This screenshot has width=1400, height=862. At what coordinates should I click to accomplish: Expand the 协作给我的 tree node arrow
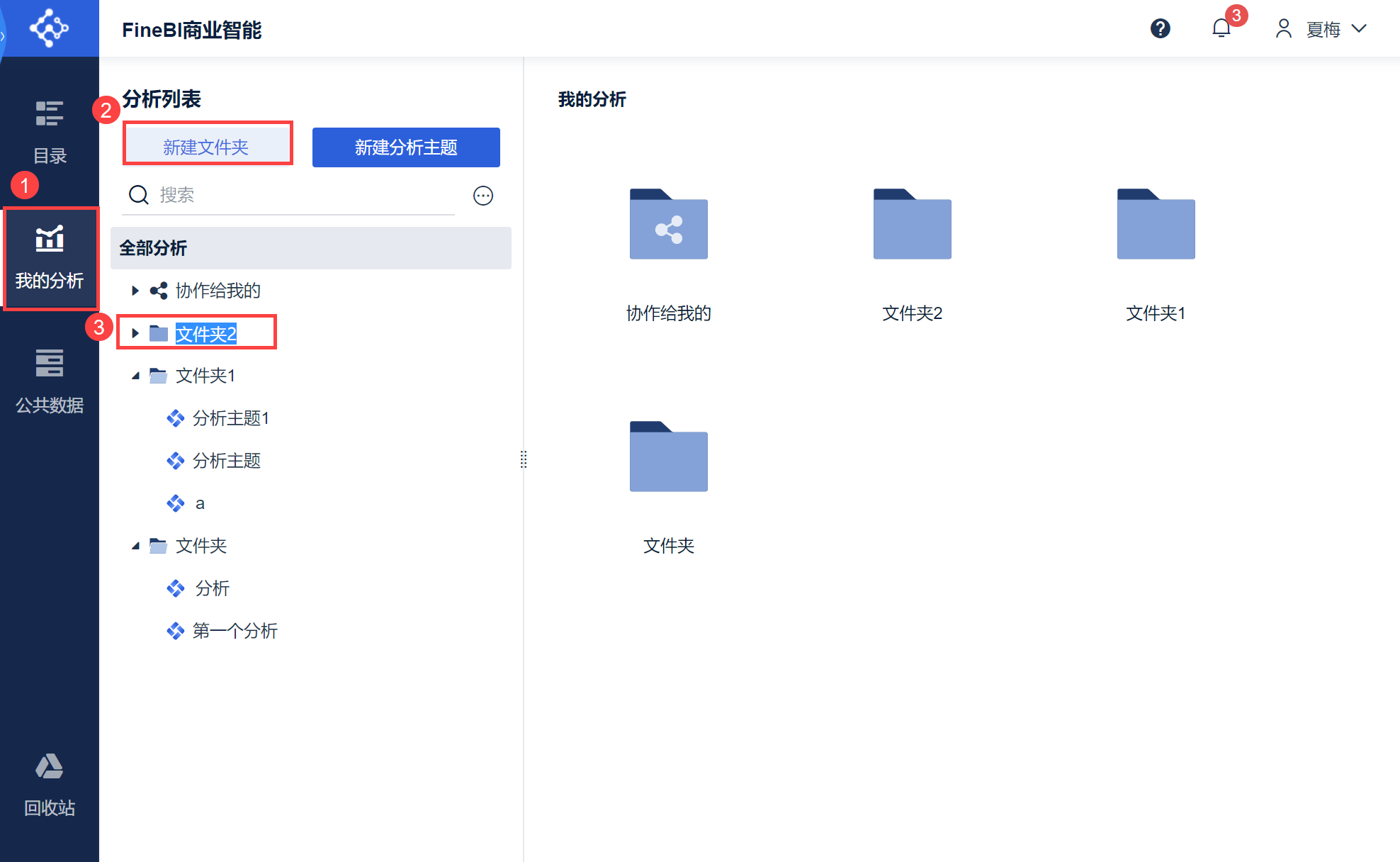135,291
